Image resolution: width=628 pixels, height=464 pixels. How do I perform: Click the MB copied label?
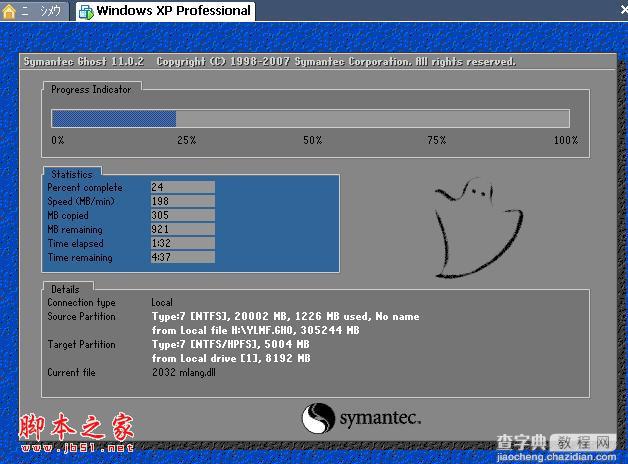tap(68, 215)
